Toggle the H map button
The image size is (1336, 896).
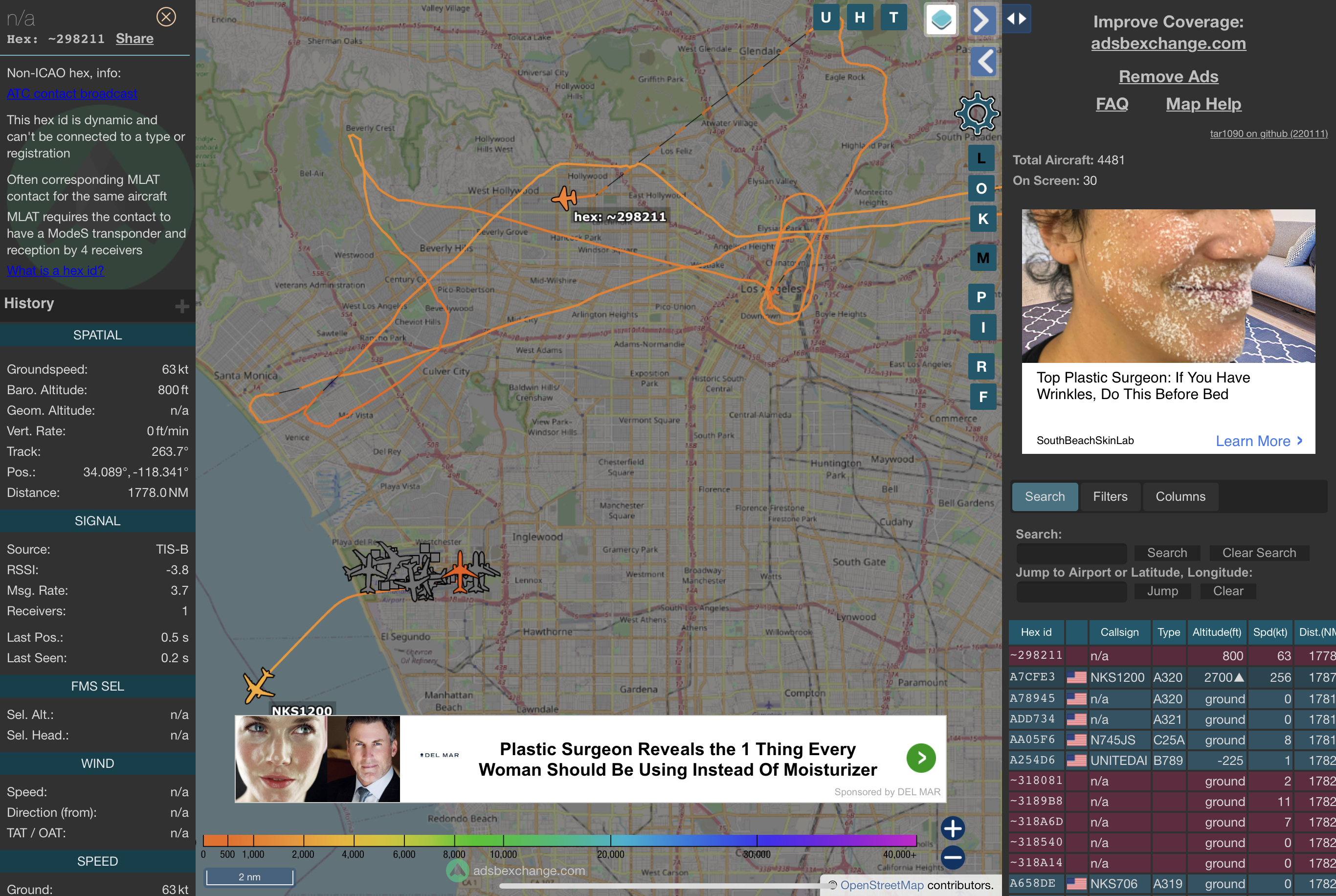tap(860, 17)
